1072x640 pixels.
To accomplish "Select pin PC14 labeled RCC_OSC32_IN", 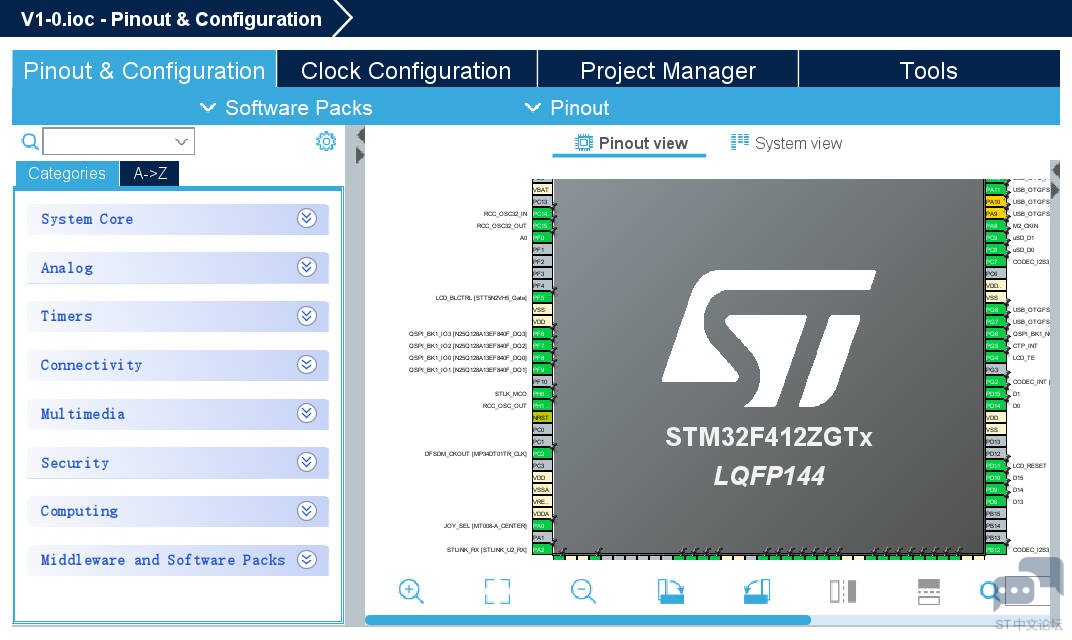I will [541, 213].
